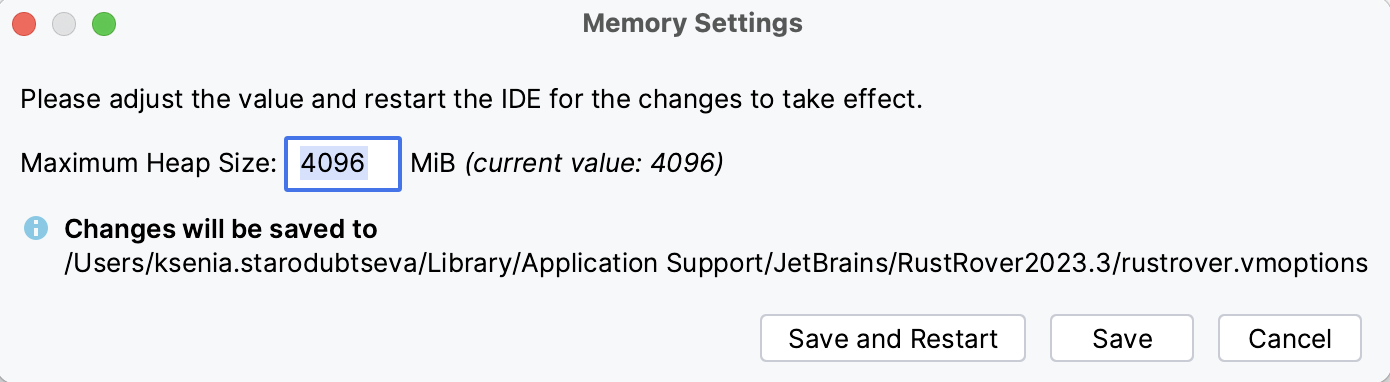The image size is (1390, 382).
Task: Click the restart instruction text
Action: click(470, 100)
